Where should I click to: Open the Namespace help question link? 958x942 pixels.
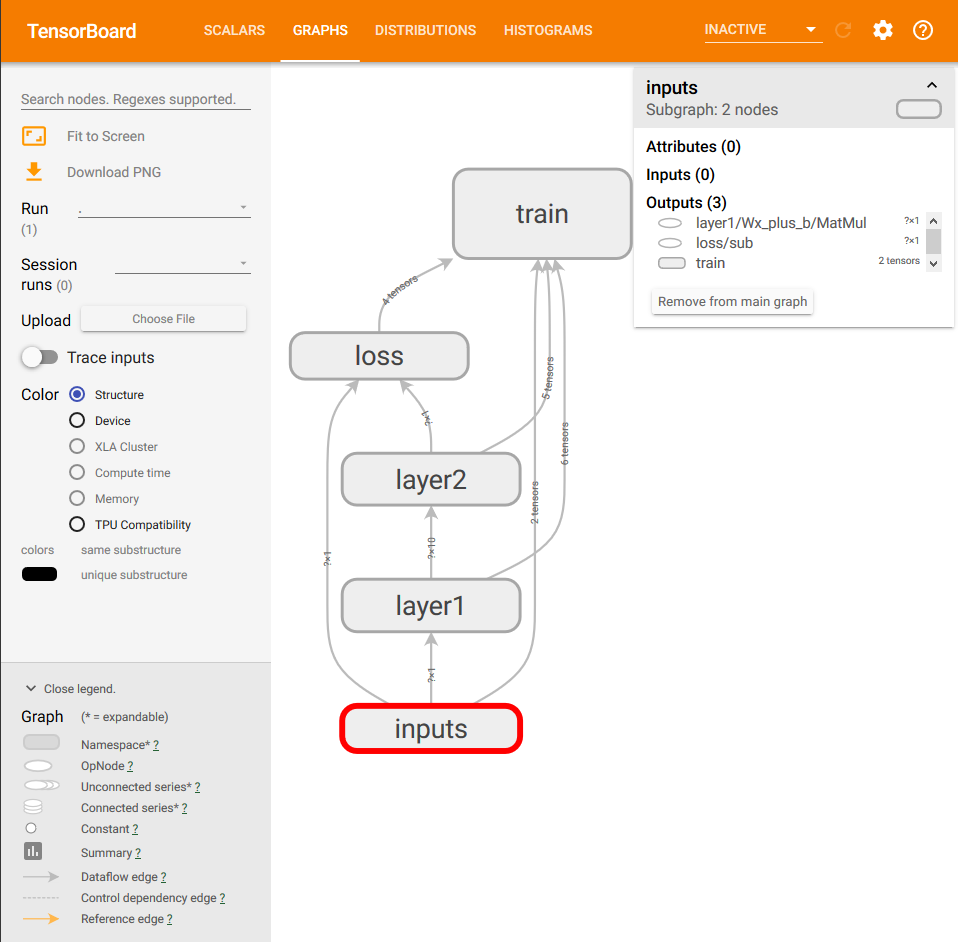coord(156,745)
